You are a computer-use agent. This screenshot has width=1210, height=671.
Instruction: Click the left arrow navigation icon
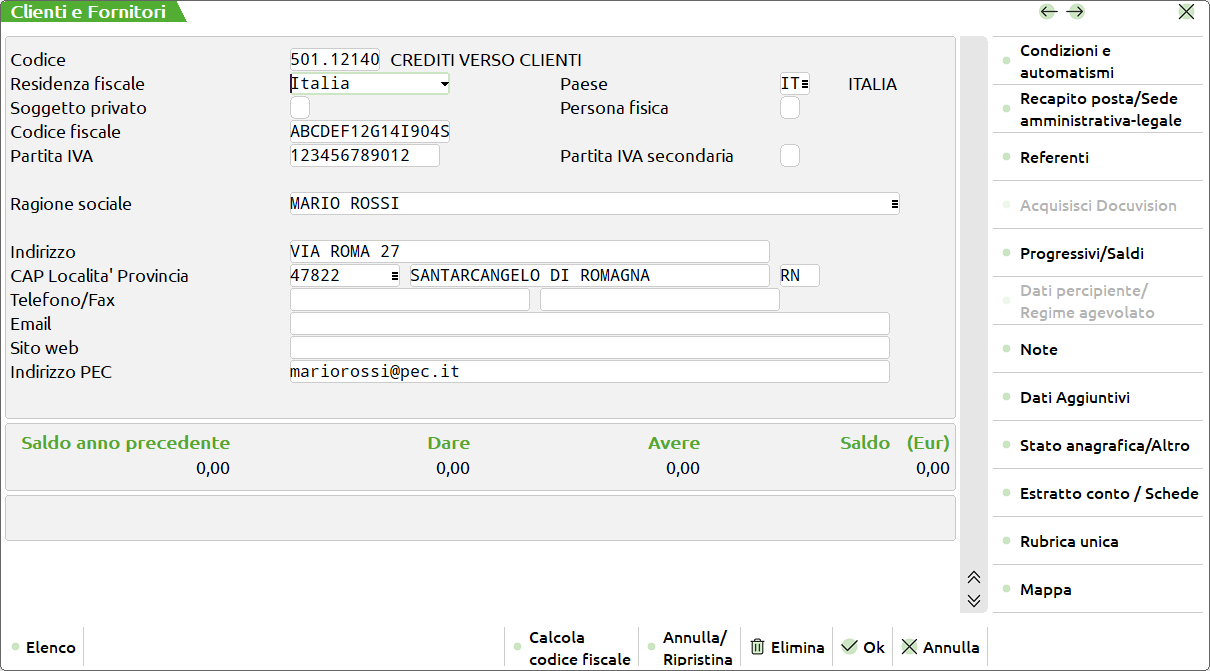[1048, 12]
